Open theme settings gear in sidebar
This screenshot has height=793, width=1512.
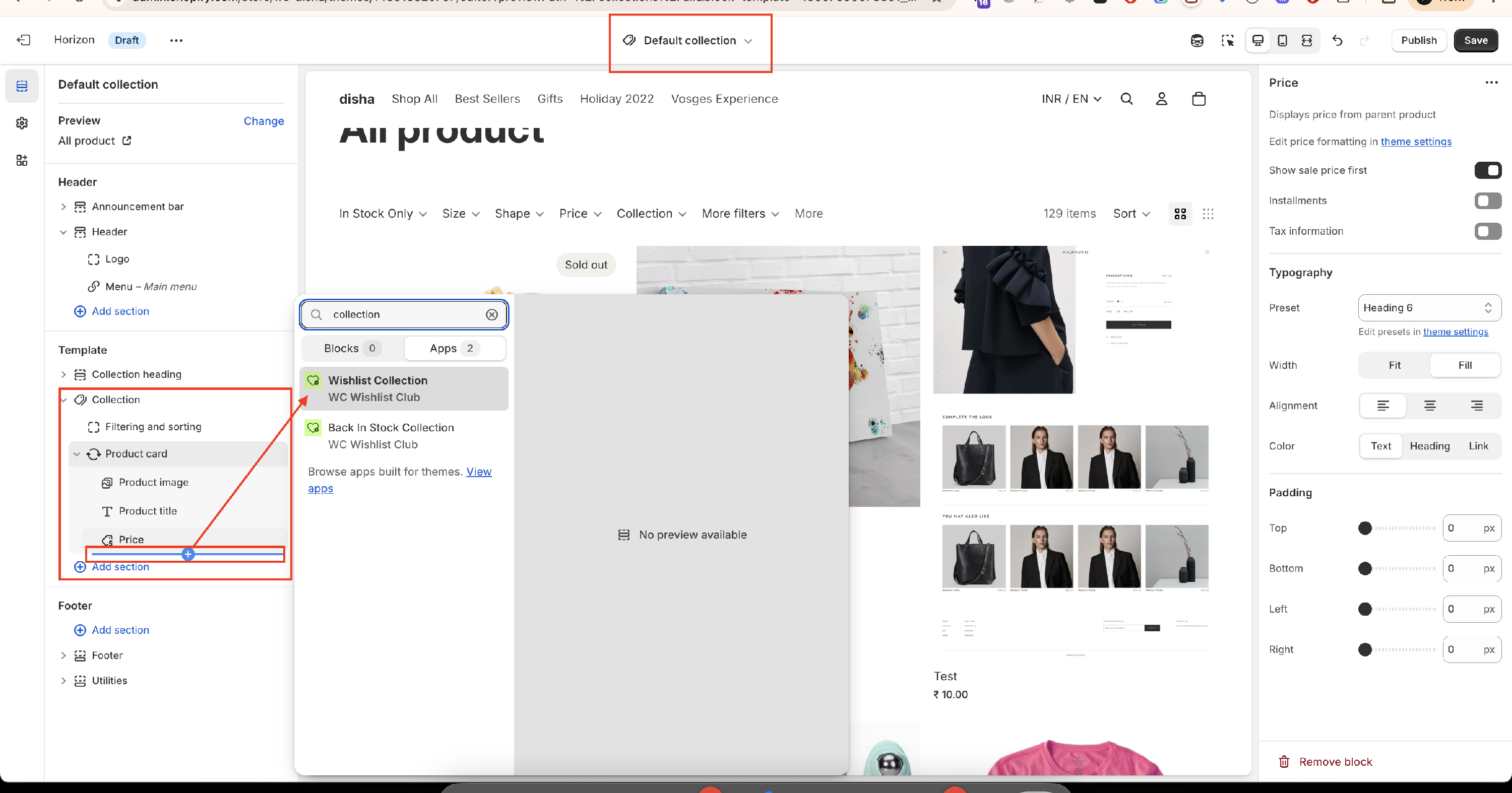click(22, 123)
